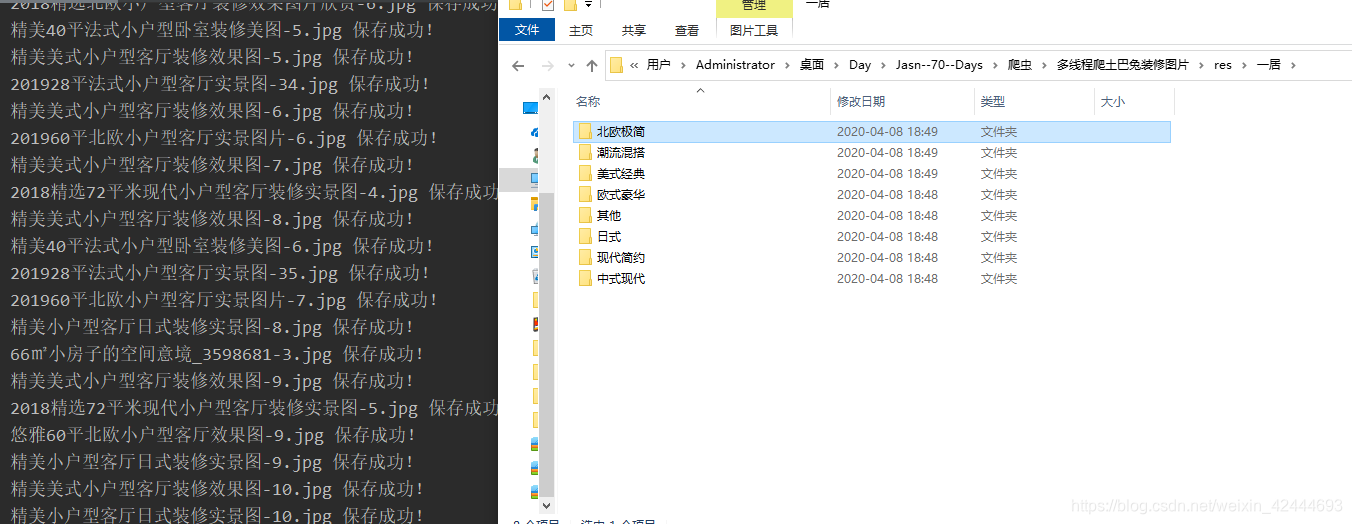Click the 潮流混搭 folder icon

pos(586,152)
